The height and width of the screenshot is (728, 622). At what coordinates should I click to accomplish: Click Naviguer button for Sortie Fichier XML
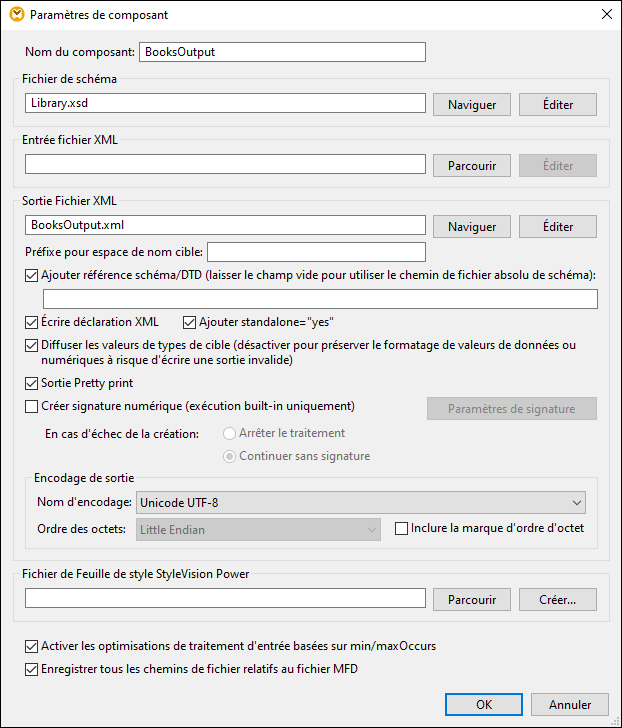pyautogui.click(x=472, y=227)
